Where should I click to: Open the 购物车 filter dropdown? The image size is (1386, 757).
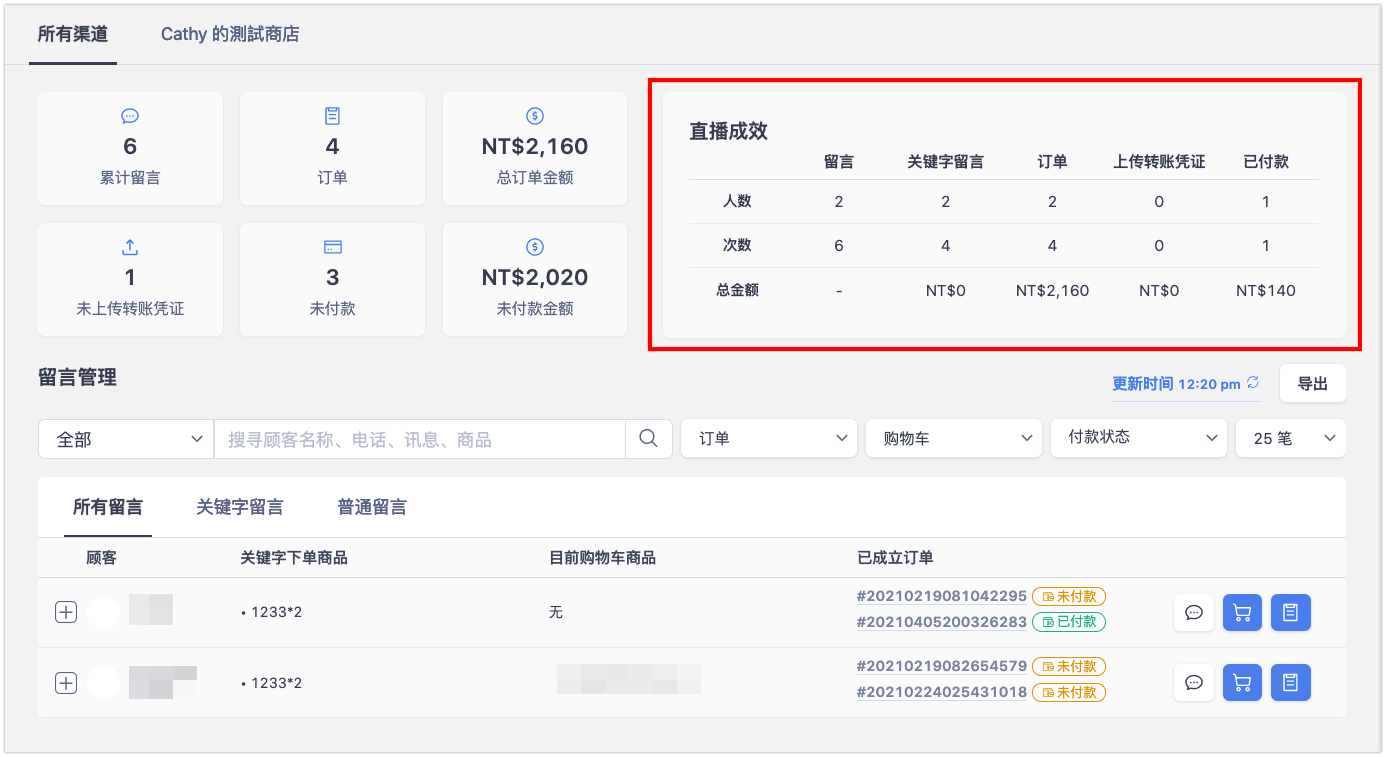pos(954,438)
